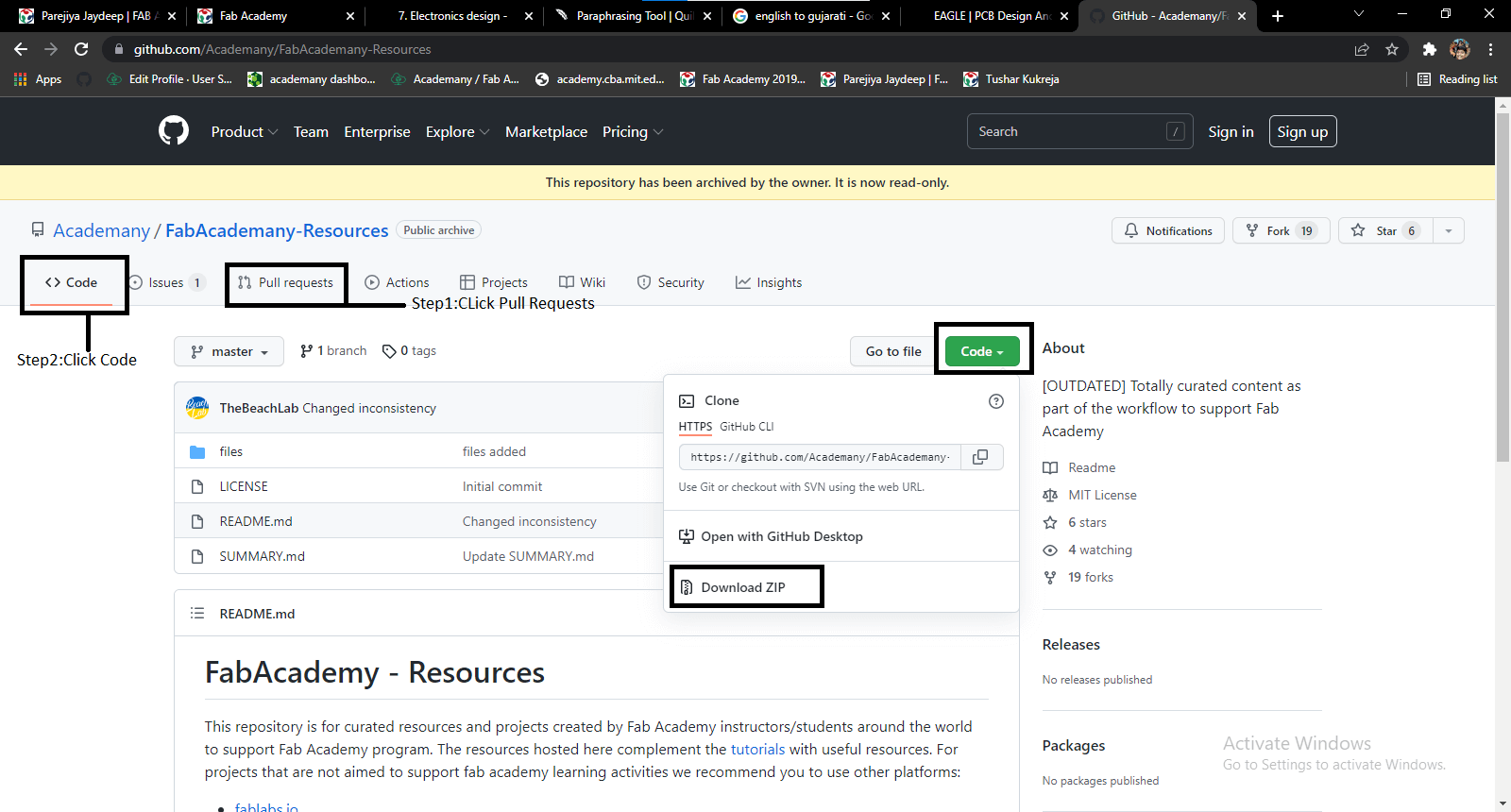The width and height of the screenshot is (1511, 812).
Task: Open the Security tab
Action: [x=671, y=282]
